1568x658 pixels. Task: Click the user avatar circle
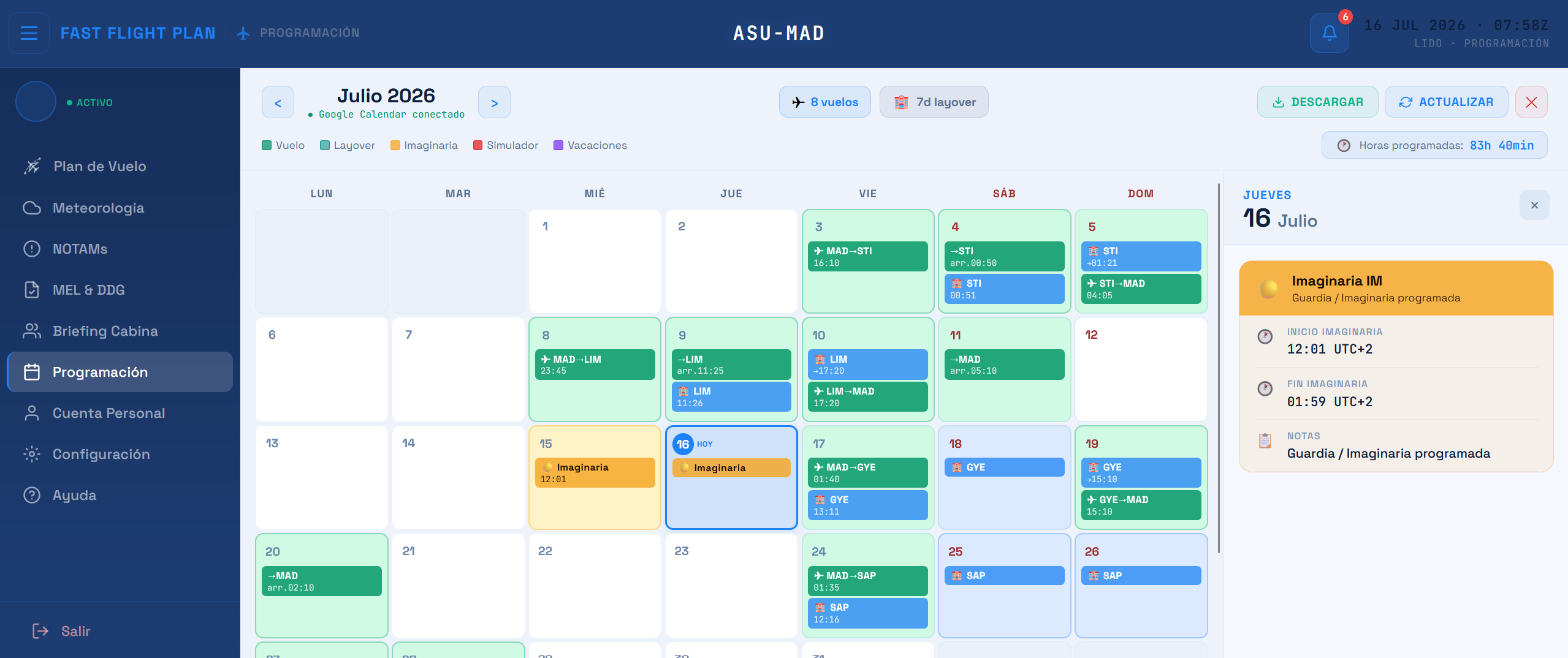tap(36, 102)
